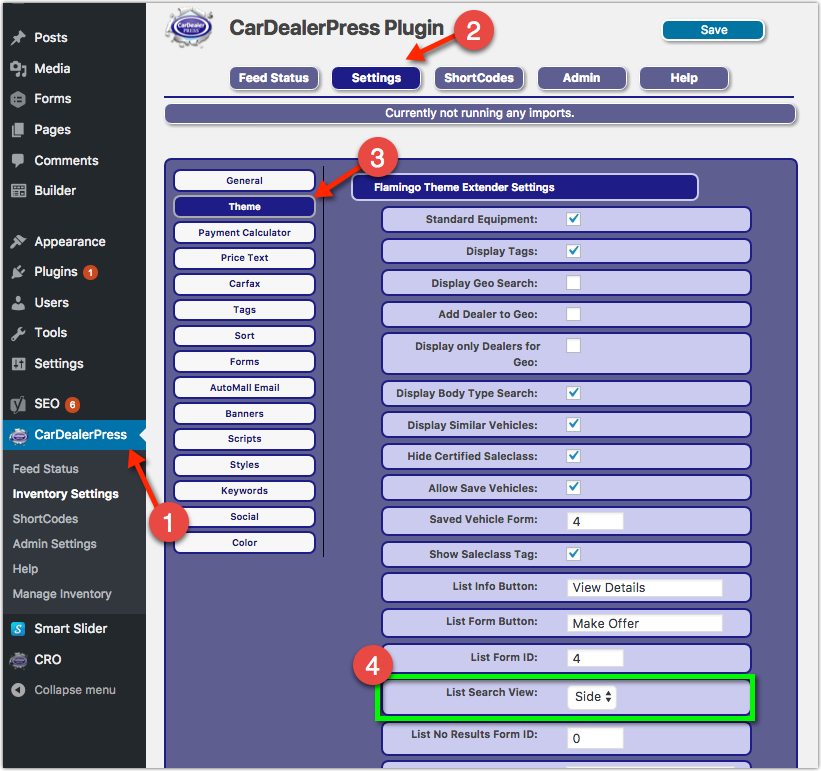Open the Scripts settings section
This screenshot has height=771, width=821.
click(245, 439)
